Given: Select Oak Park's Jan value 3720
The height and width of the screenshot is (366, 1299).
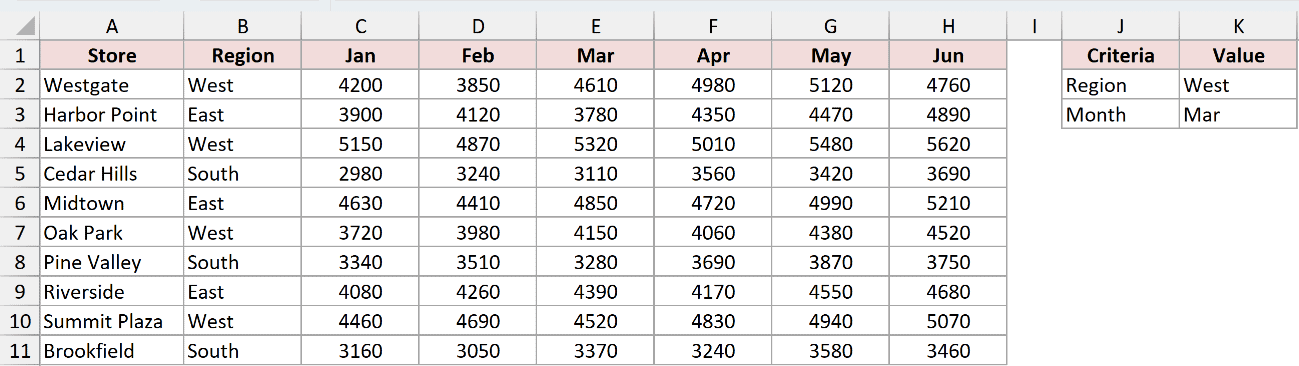Looking at the screenshot, I should (361, 233).
